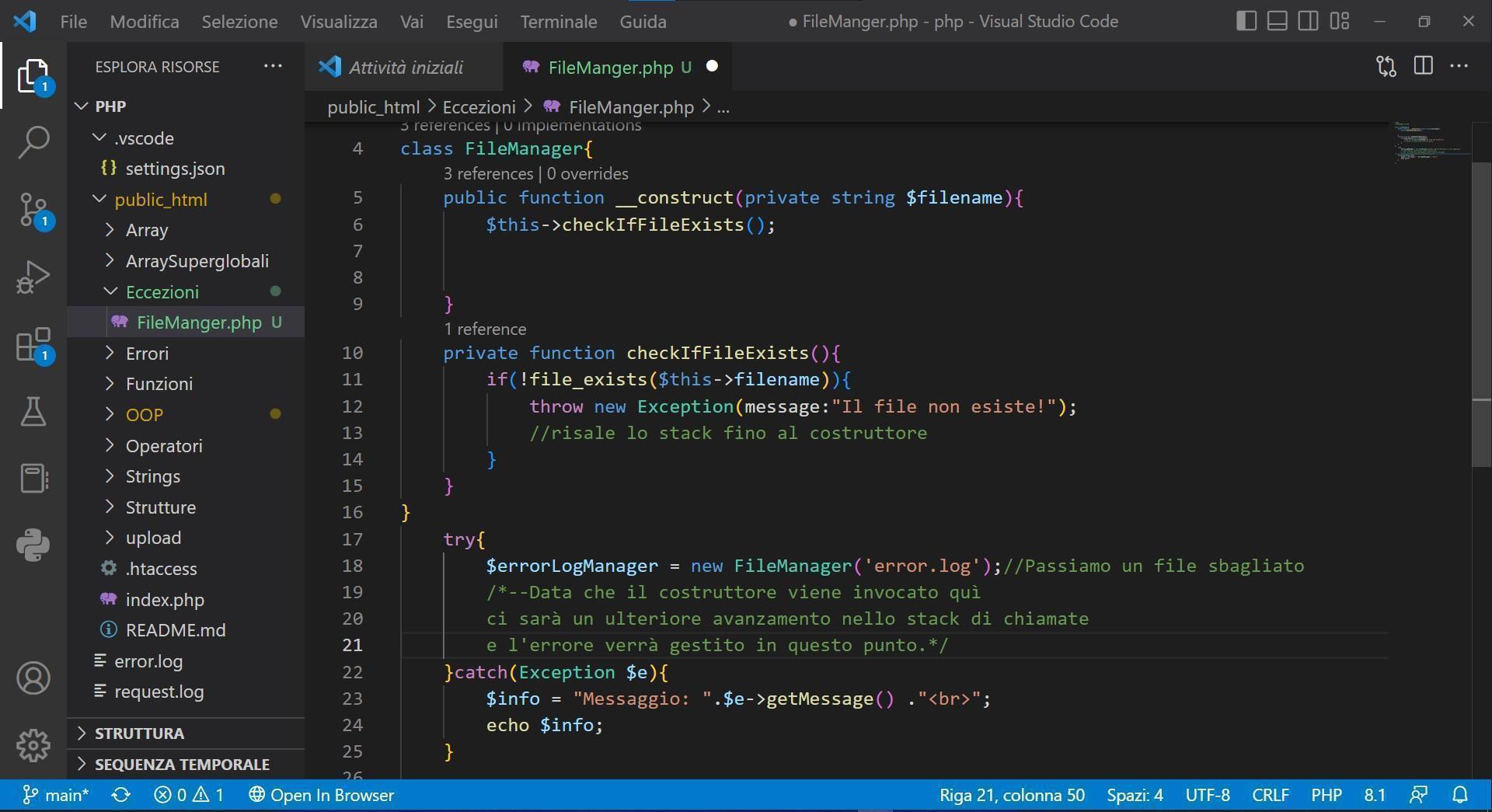Image resolution: width=1492 pixels, height=812 pixels.
Task: Switch branch via main* indicator
Action: [55, 795]
